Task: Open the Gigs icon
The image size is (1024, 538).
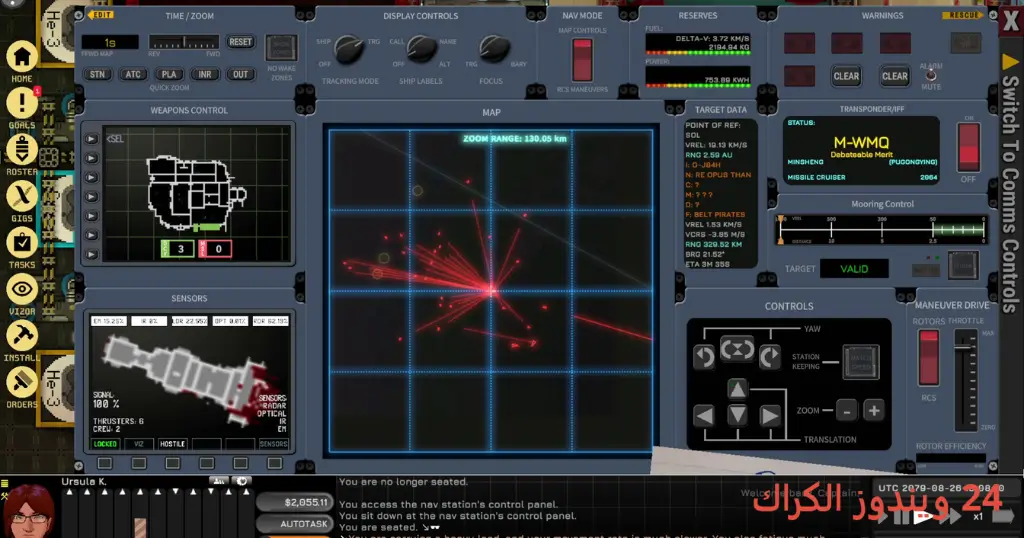Action: tap(22, 196)
